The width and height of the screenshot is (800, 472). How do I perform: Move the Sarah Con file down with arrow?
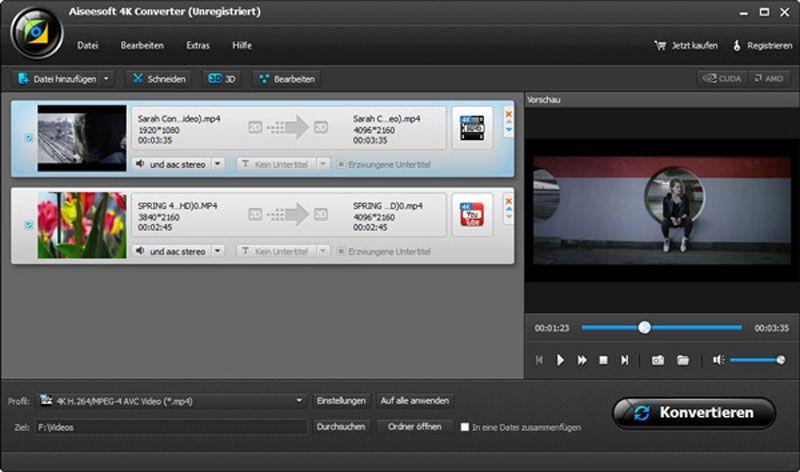[508, 131]
